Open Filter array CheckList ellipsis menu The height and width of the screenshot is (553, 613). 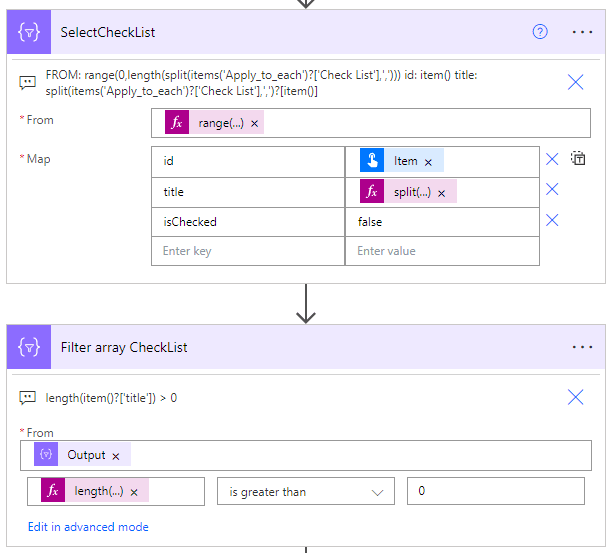[582, 347]
